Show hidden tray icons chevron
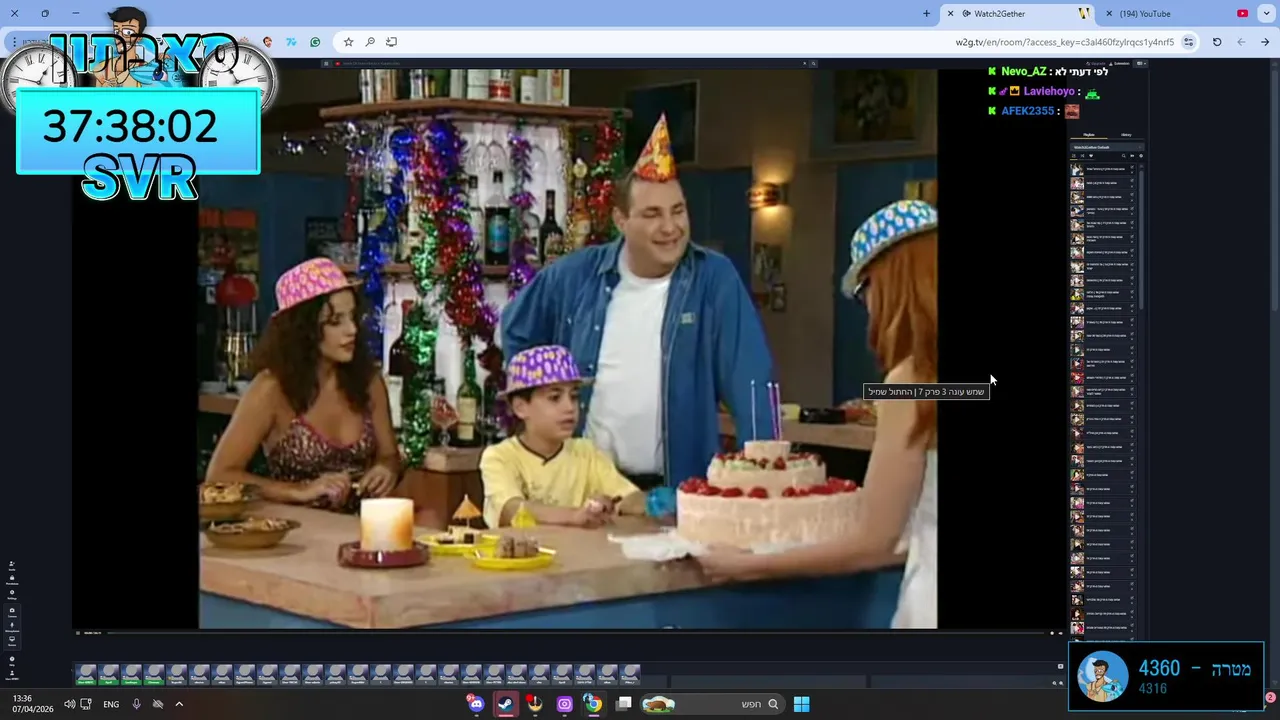 [179, 704]
